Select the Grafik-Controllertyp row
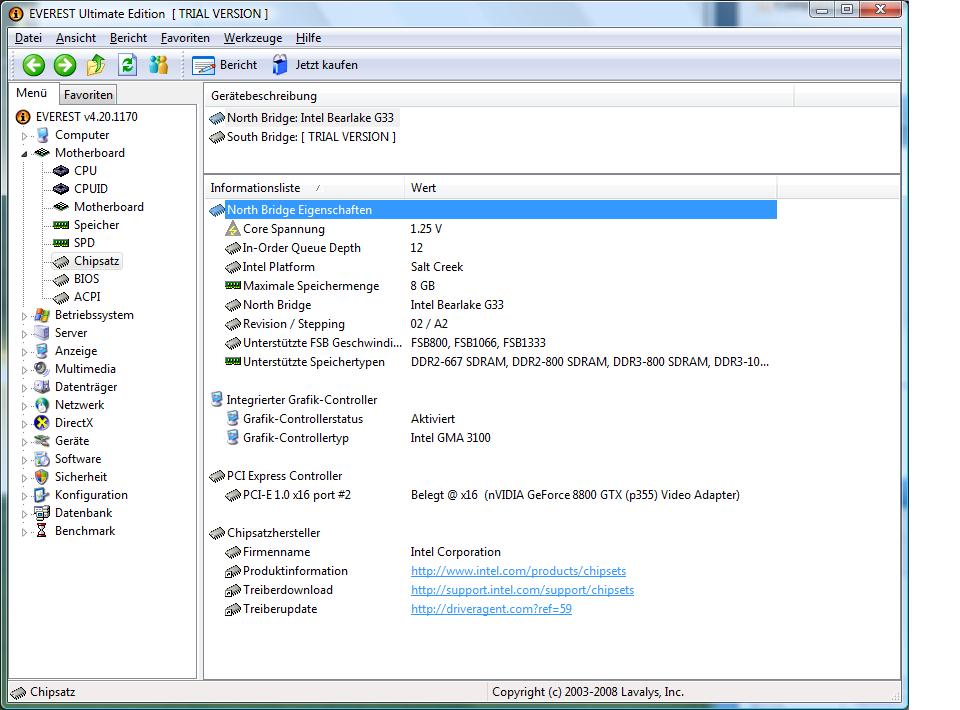This screenshot has height=710, width=960. pyautogui.click(x=492, y=438)
